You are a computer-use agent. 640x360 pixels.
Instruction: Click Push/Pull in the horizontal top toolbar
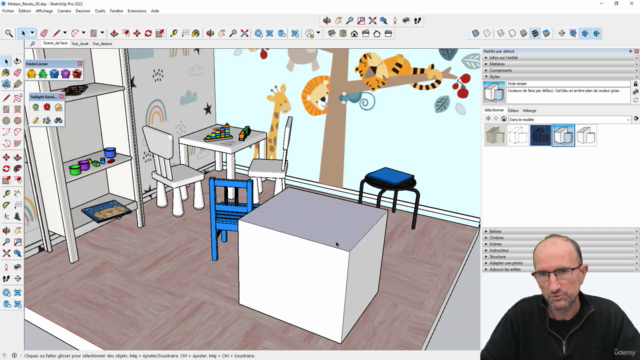pyautogui.click(x=114, y=33)
